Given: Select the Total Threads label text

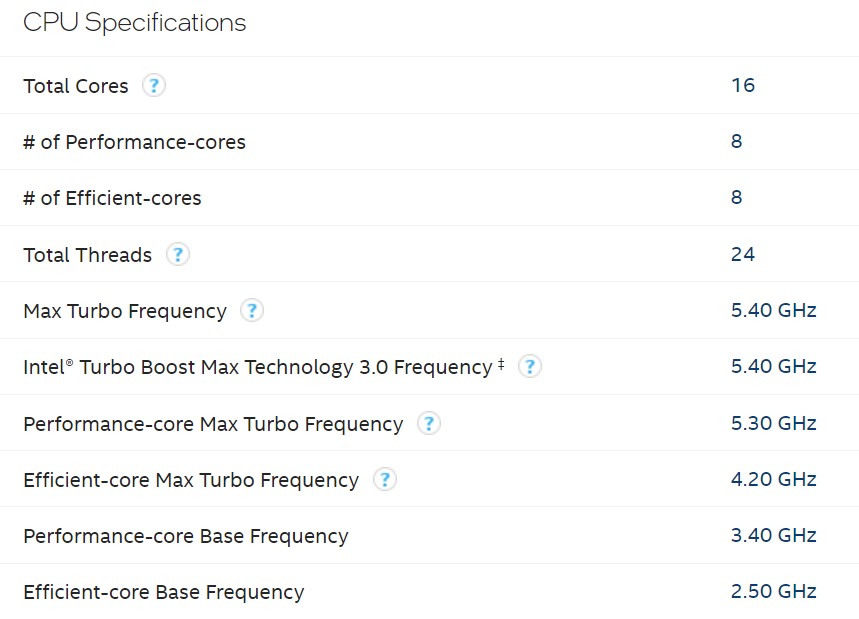Looking at the screenshot, I should (x=88, y=255).
